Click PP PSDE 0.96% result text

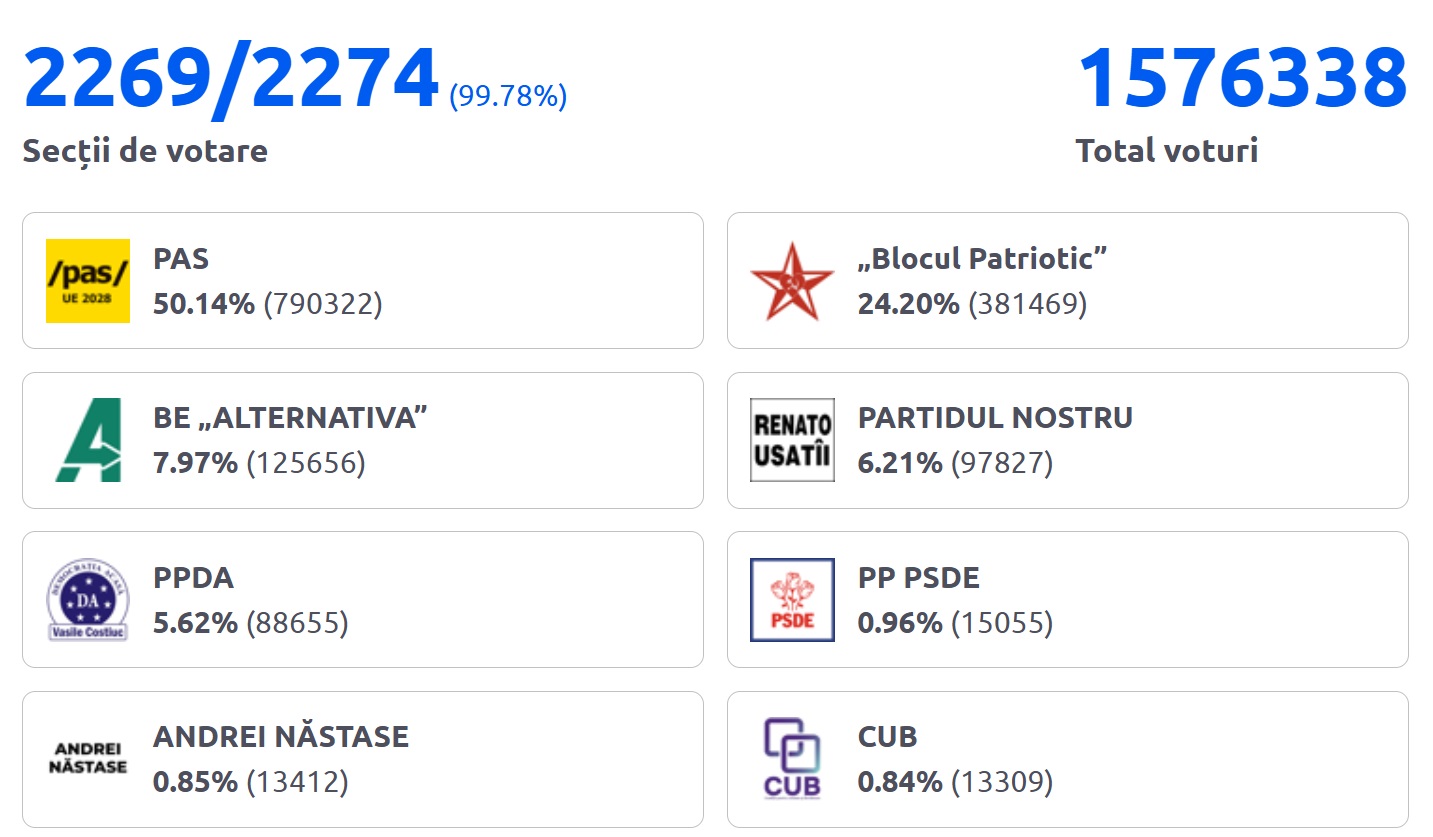[955, 624]
